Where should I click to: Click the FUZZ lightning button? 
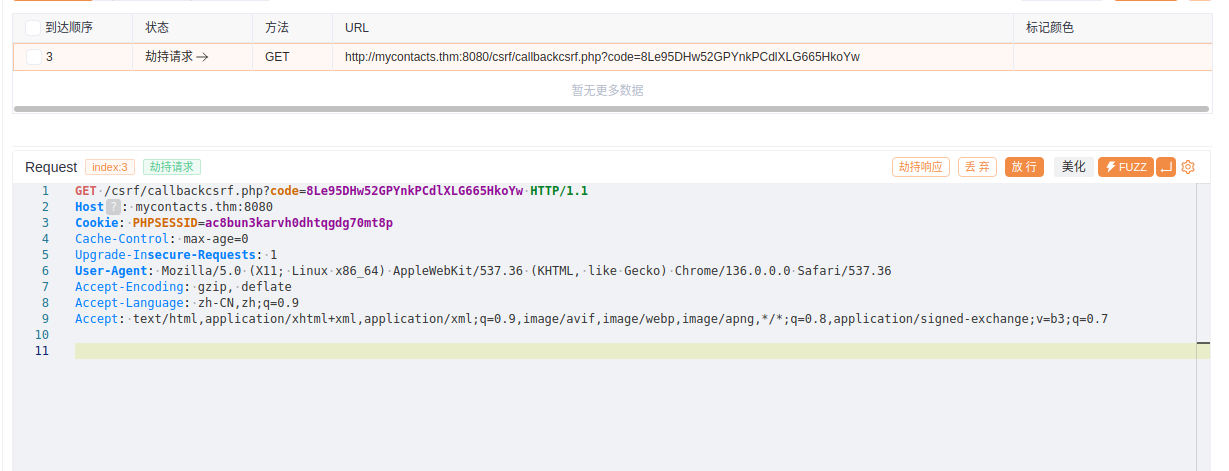(x=1125, y=167)
